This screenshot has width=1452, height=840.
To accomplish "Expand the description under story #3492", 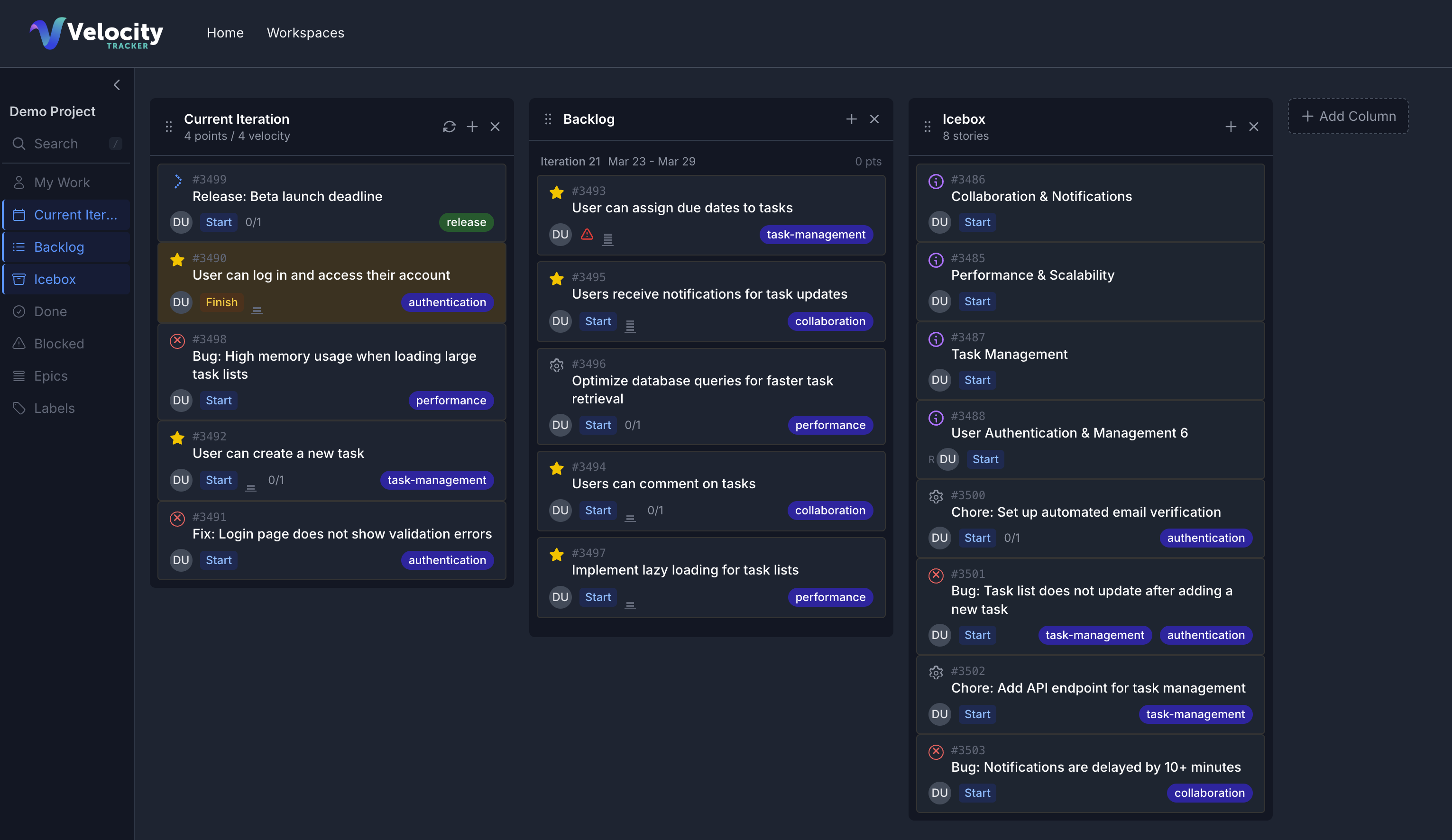I will tap(251, 487).
